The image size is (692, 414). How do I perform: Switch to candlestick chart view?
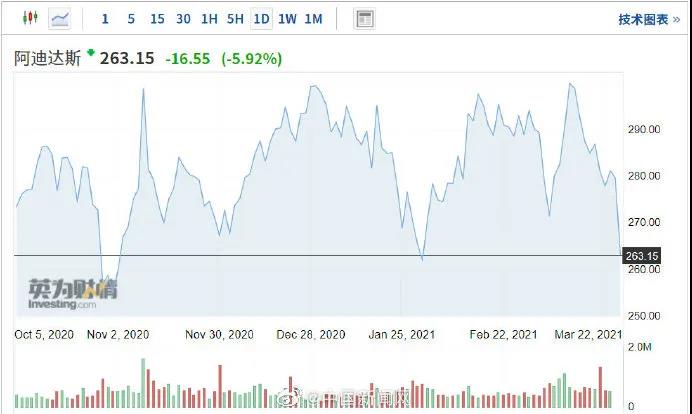[30, 18]
